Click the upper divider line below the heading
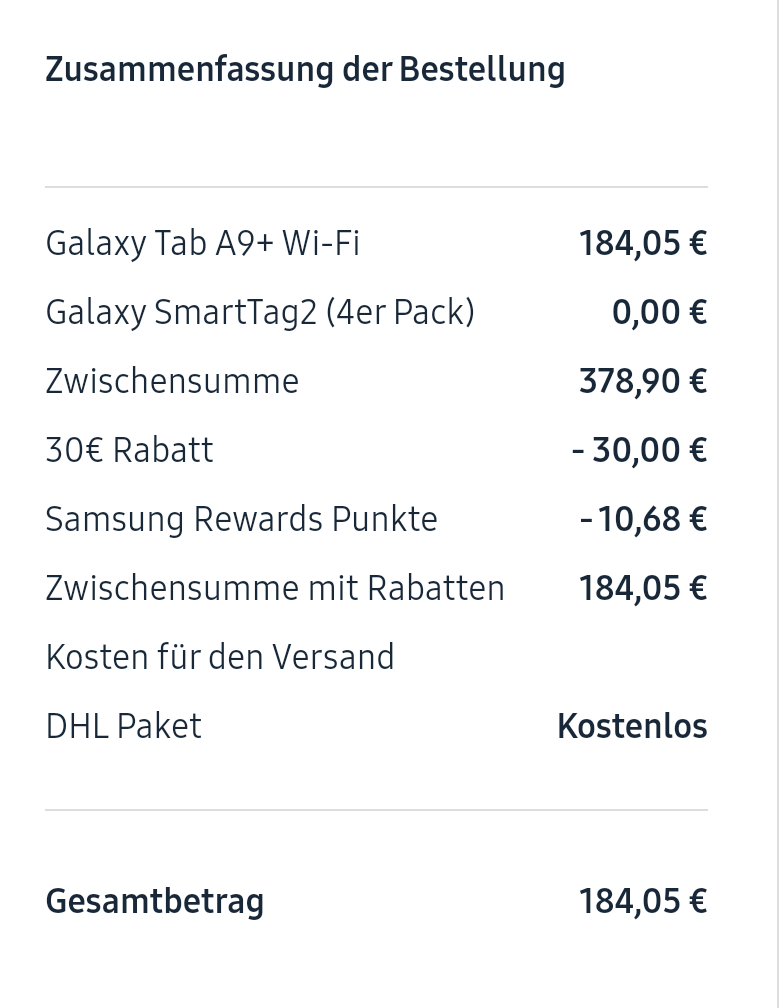 tap(376, 187)
